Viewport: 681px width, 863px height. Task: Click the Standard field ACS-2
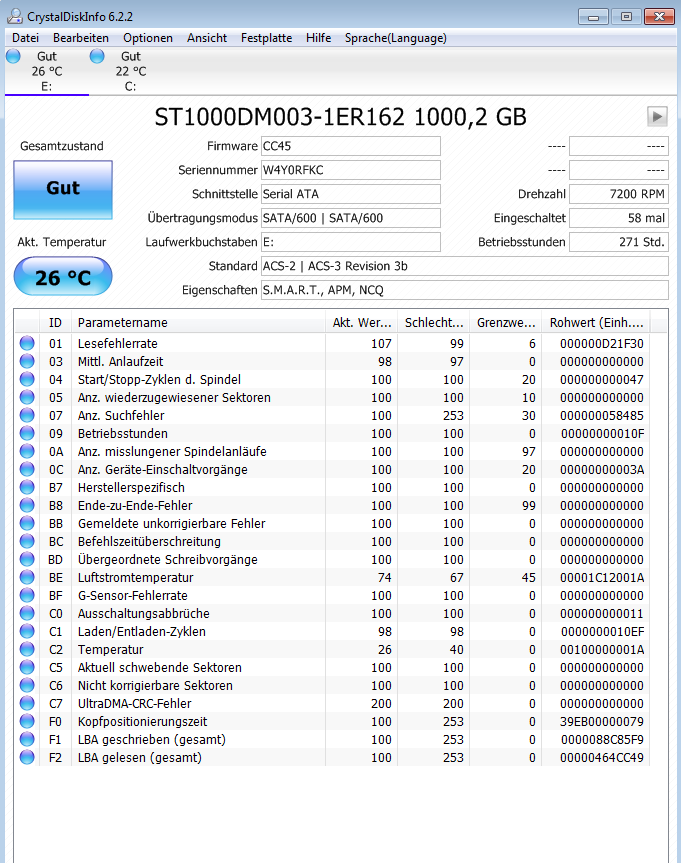pyautogui.click(x=465, y=266)
